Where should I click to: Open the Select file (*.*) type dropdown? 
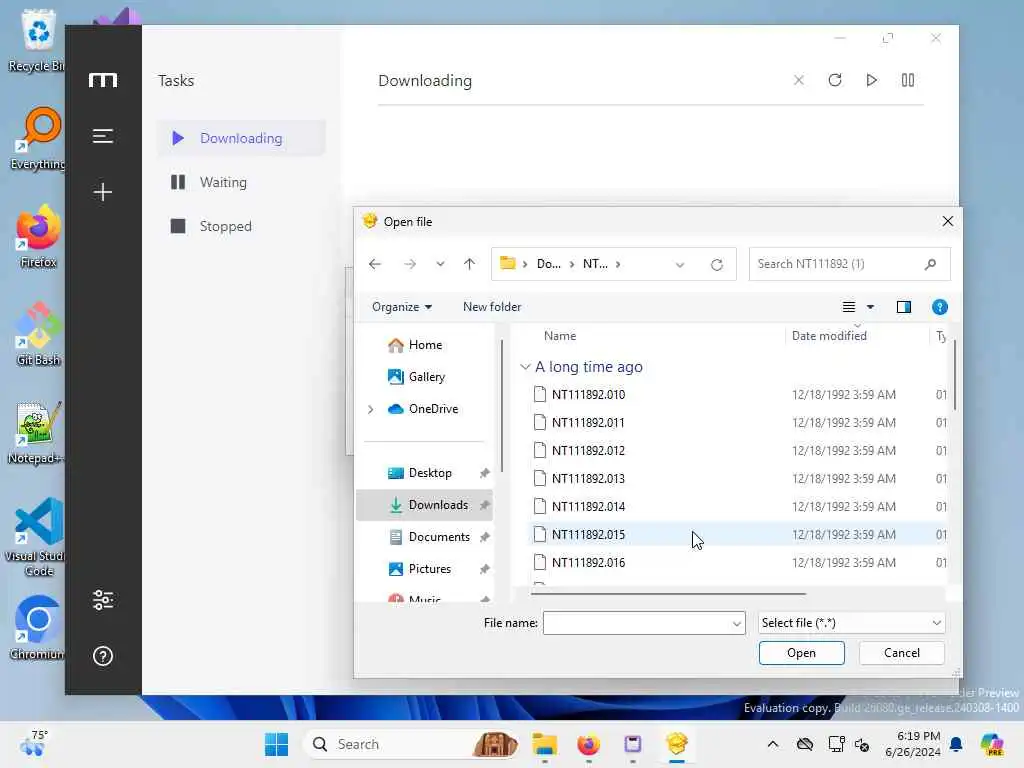pyautogui.click(x=851, y=623)
